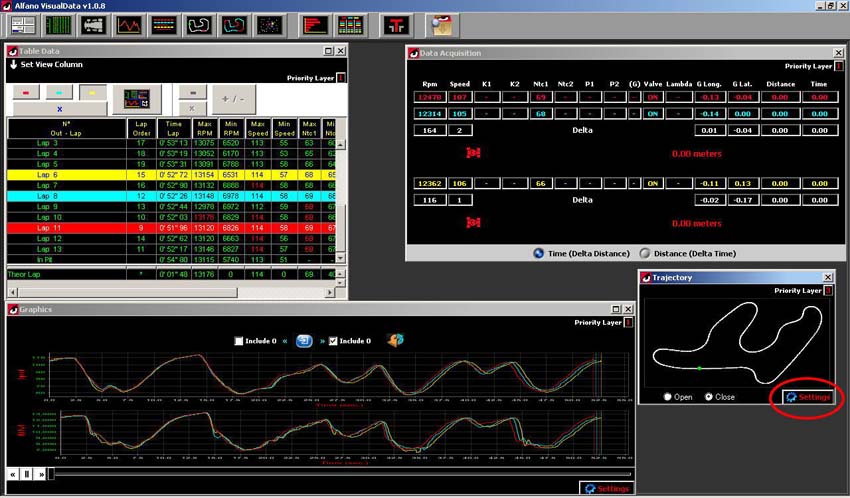Click the first red kart marker in Data Acquisition
Viewport: 850px width, 498px height.
(473, 153)
